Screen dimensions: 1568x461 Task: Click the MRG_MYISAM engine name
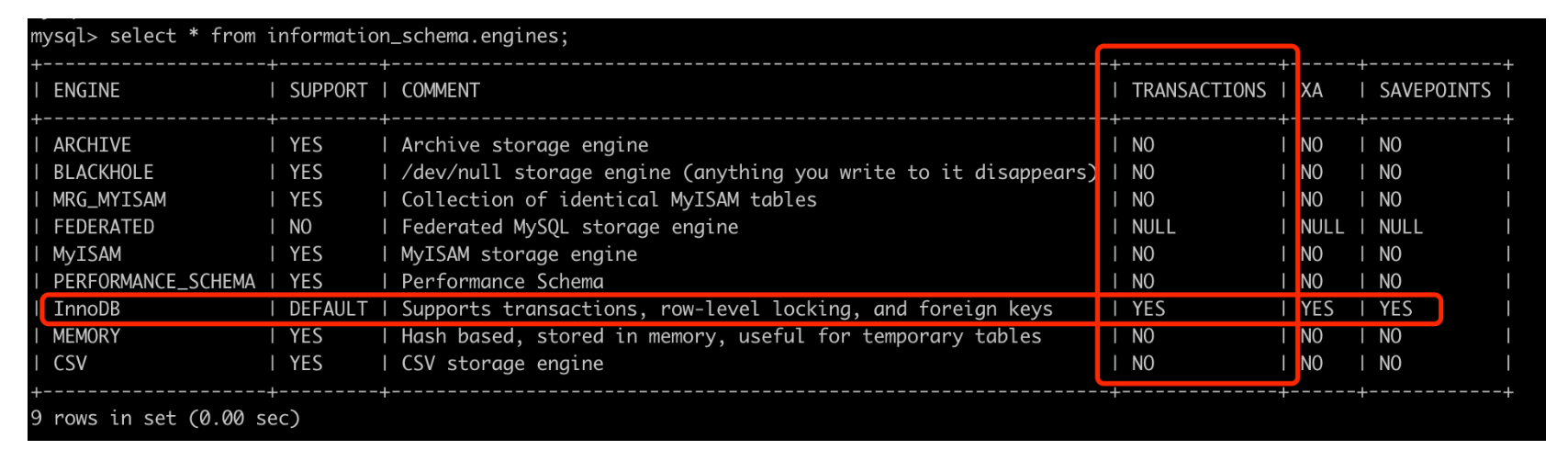pos(109,199)
